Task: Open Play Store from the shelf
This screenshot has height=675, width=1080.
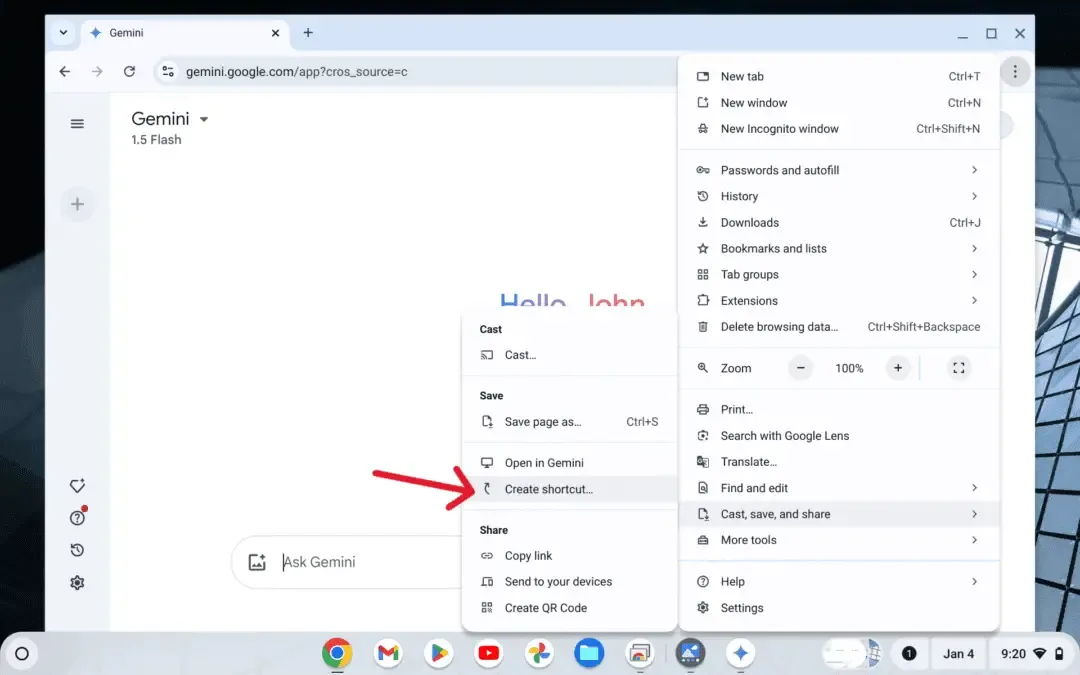Action: [x=438, y=653]
